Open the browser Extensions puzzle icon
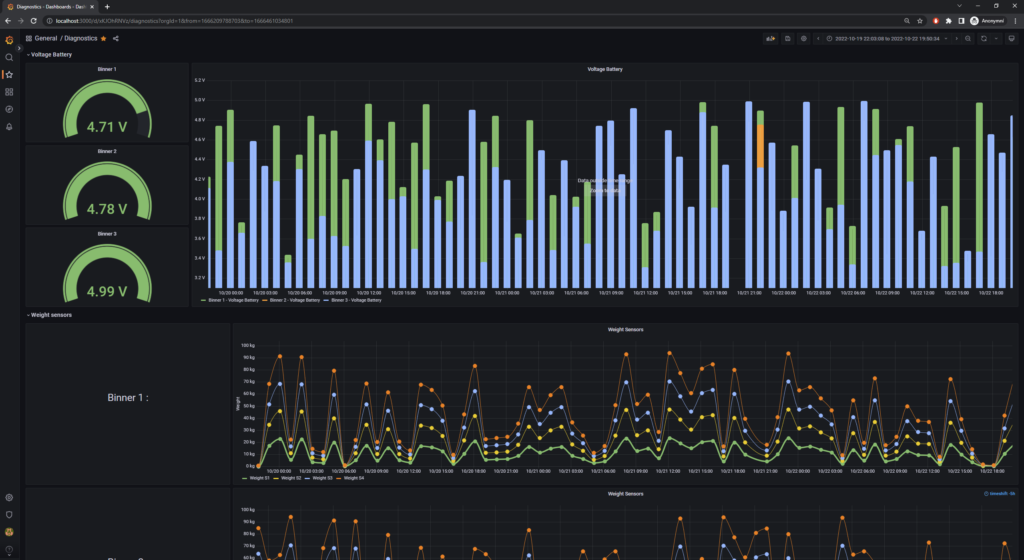The image size is (1024, 560). [948, 21]
